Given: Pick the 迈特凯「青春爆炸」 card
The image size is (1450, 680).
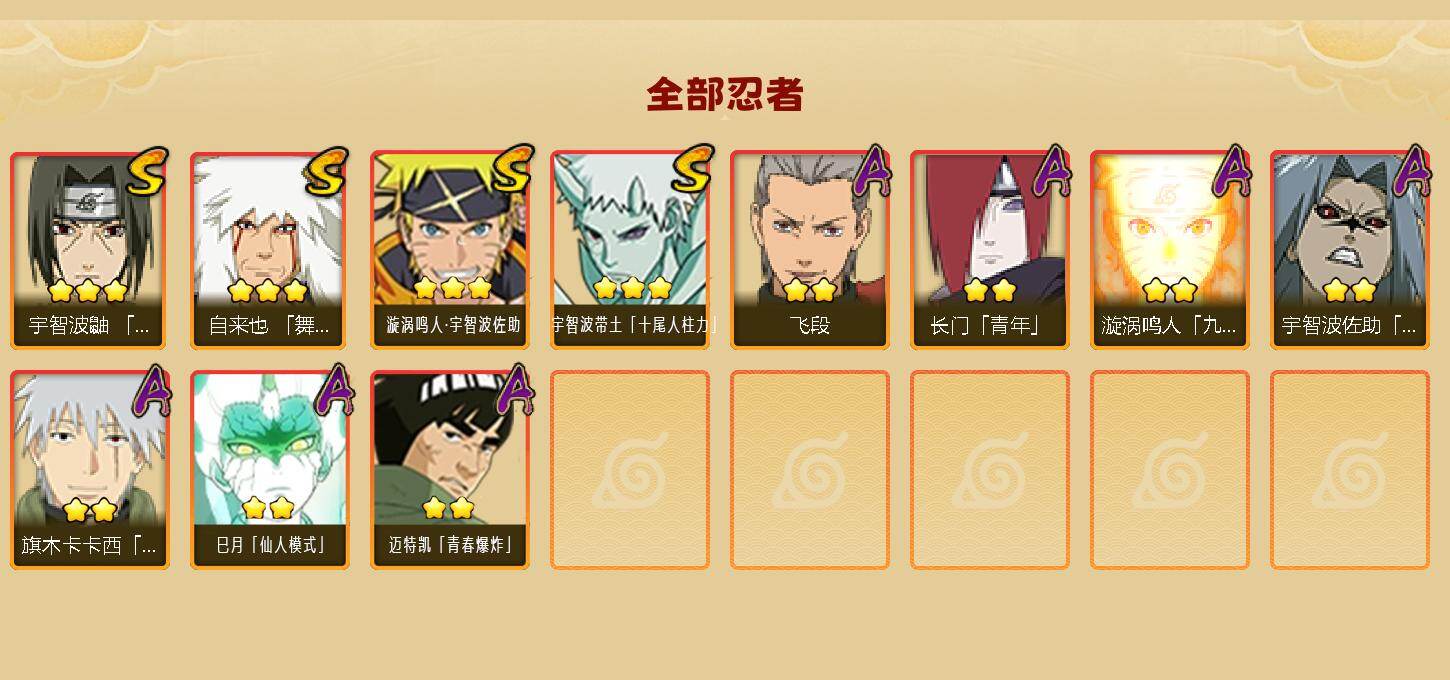Looking at the screenshot, I should [x=450, y=470].
